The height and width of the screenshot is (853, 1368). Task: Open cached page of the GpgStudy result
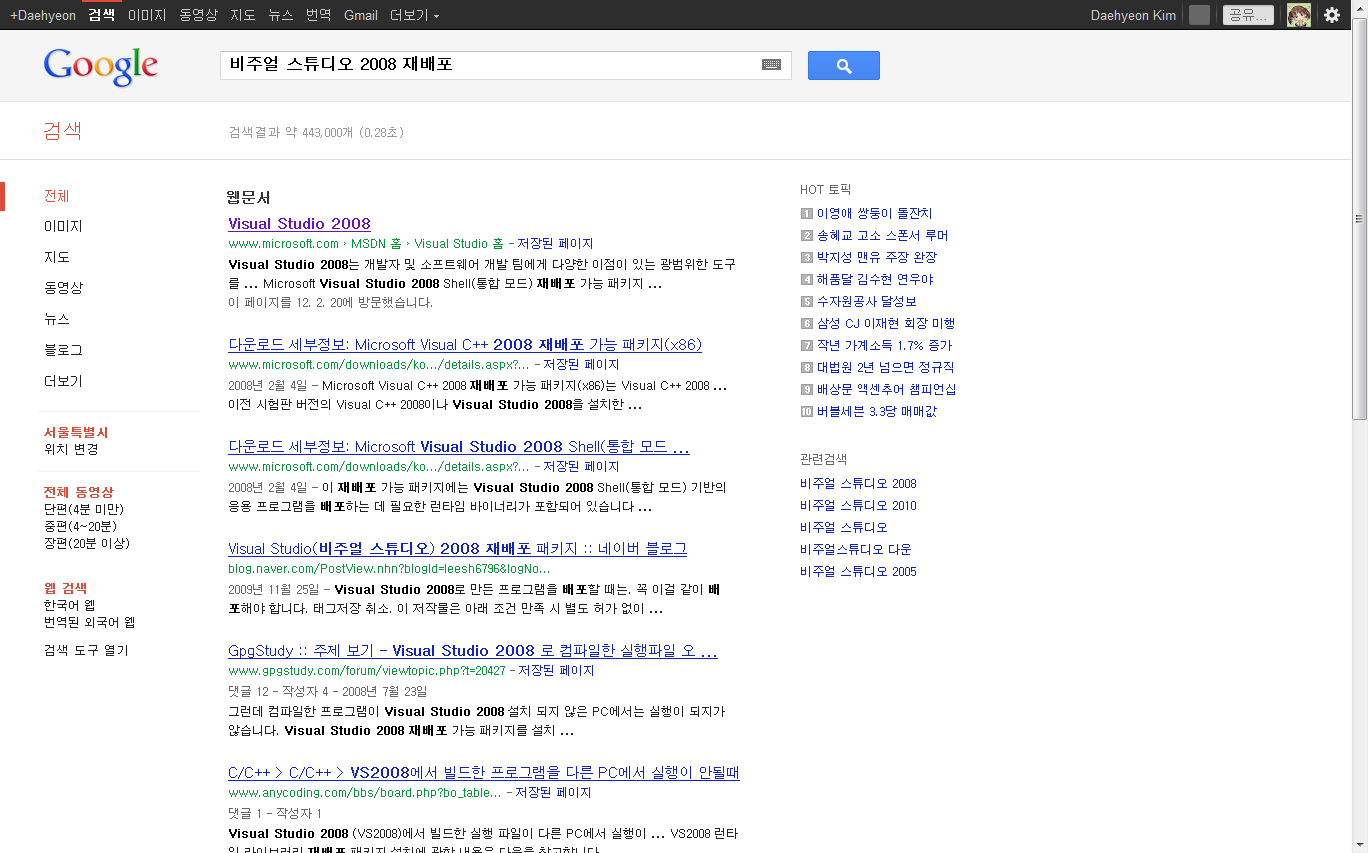tap(556, 671)
